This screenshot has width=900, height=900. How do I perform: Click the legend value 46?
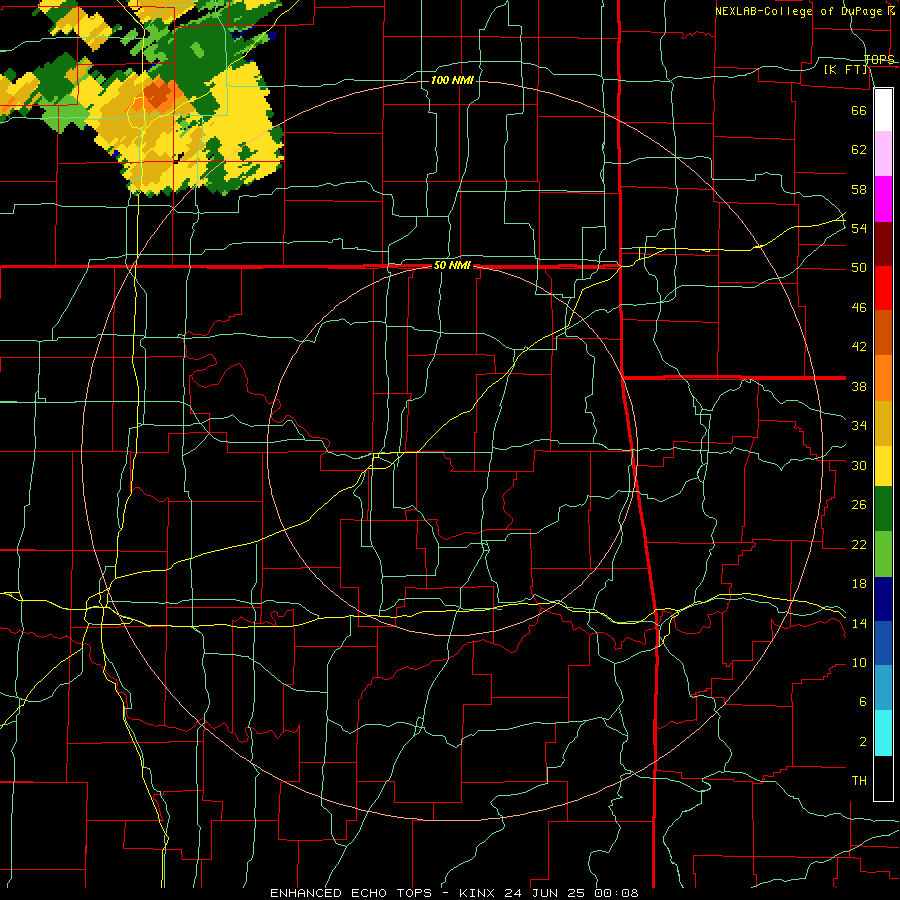pyautogui.click(x=859, y=308)
